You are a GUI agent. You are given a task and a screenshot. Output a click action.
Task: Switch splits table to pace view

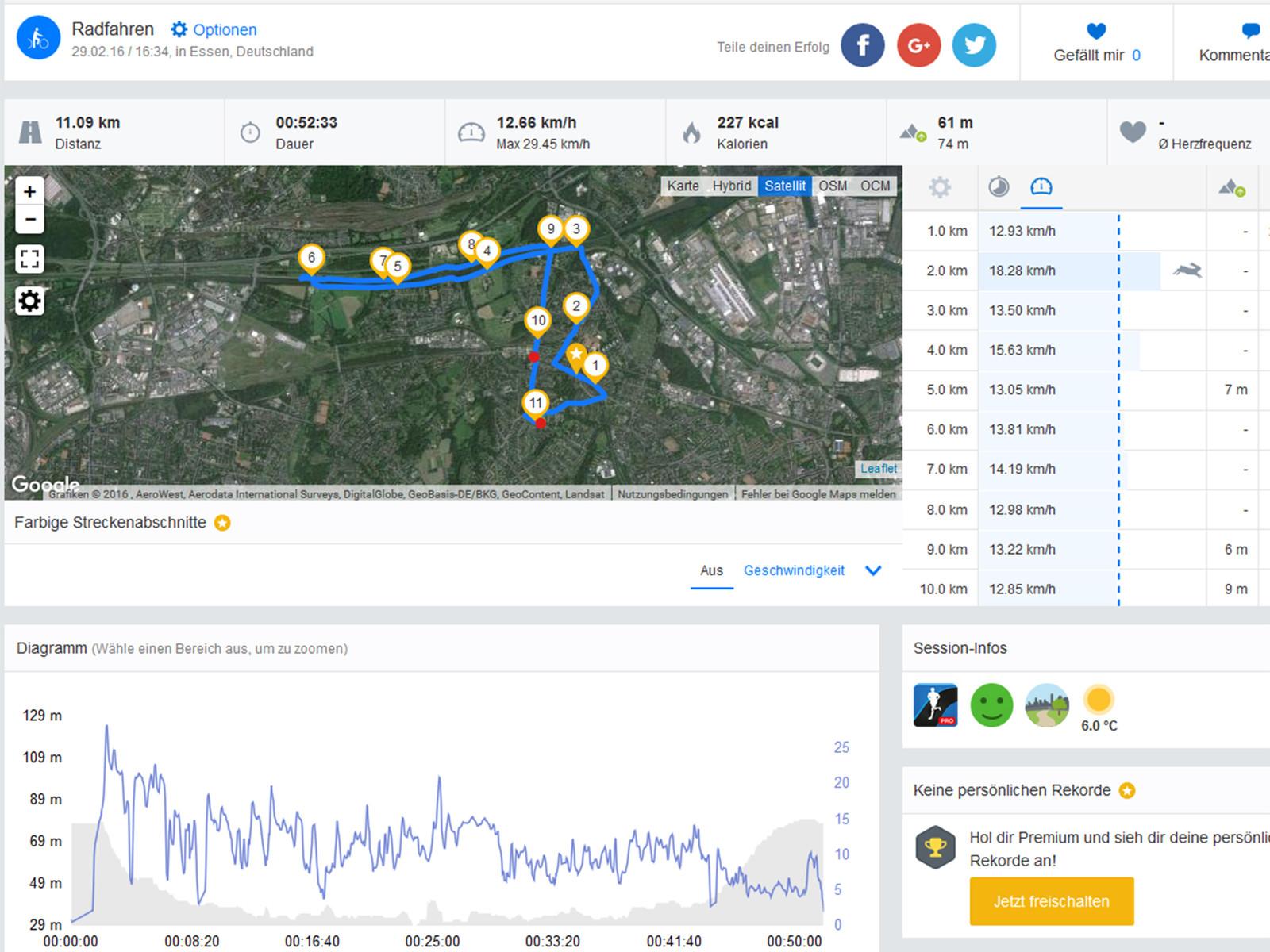click(x=999, y=187)
